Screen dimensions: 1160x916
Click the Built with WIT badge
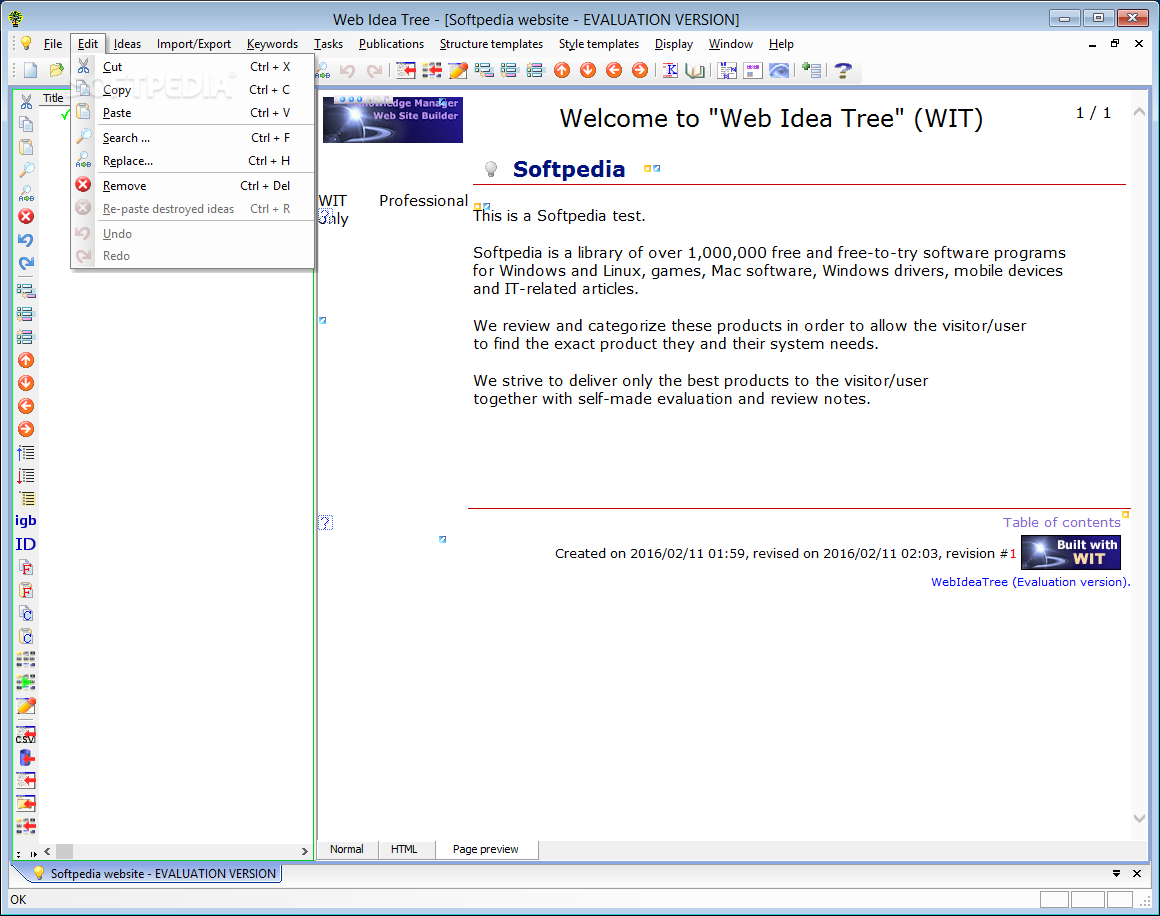click(x=1070, y=552)
